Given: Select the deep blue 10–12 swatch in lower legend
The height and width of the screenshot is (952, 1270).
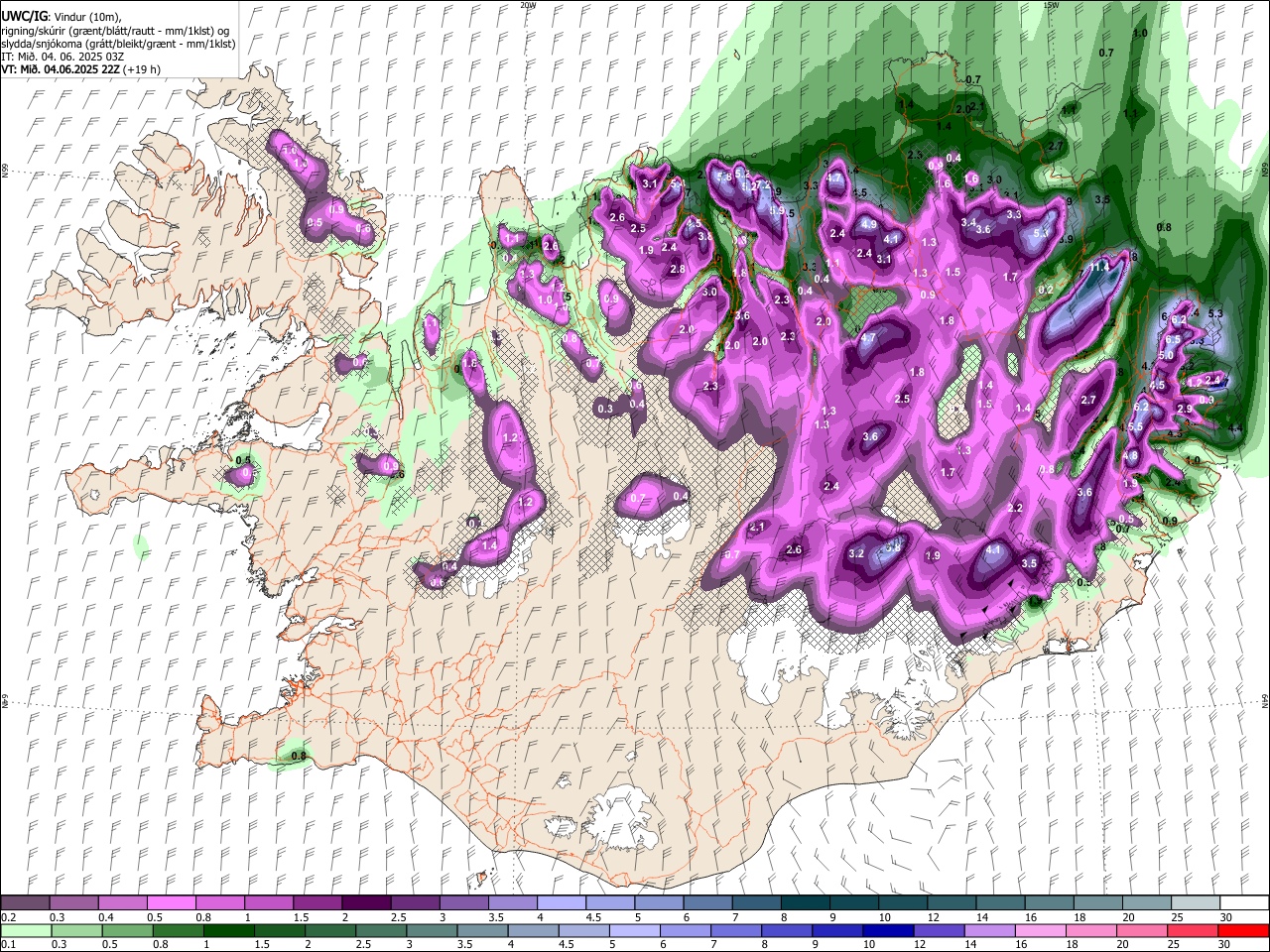Looking at the screenshot, I should point(886,930).
